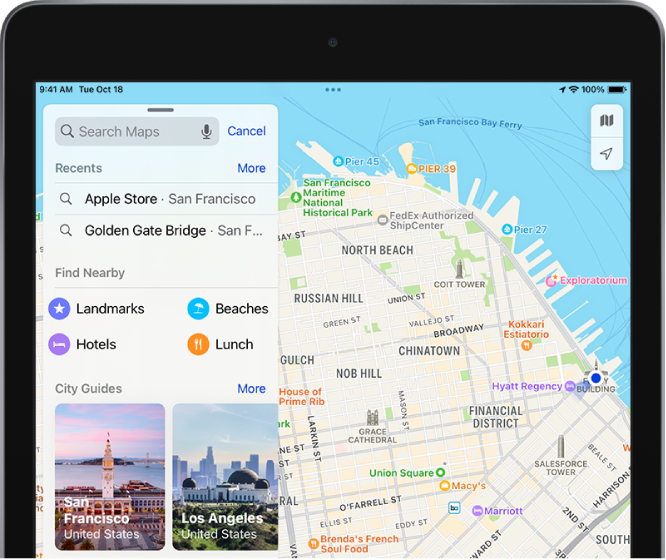Tap the Pier 45 map marker
Image resolution: width=666 pixels, height=560 pixels.
coord(338,161)
